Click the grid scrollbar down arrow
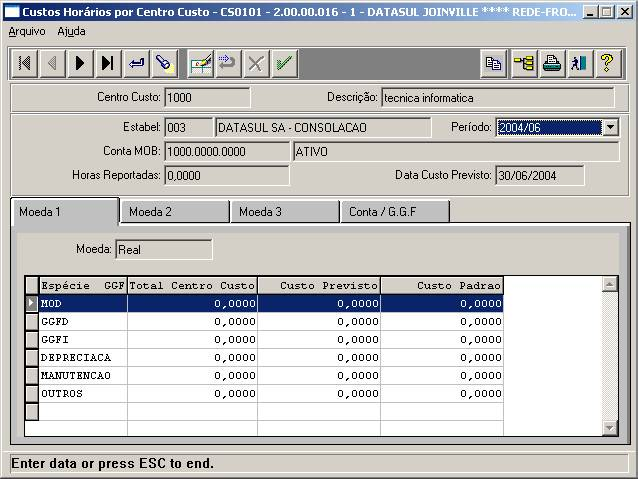 [x=609, y=428]
